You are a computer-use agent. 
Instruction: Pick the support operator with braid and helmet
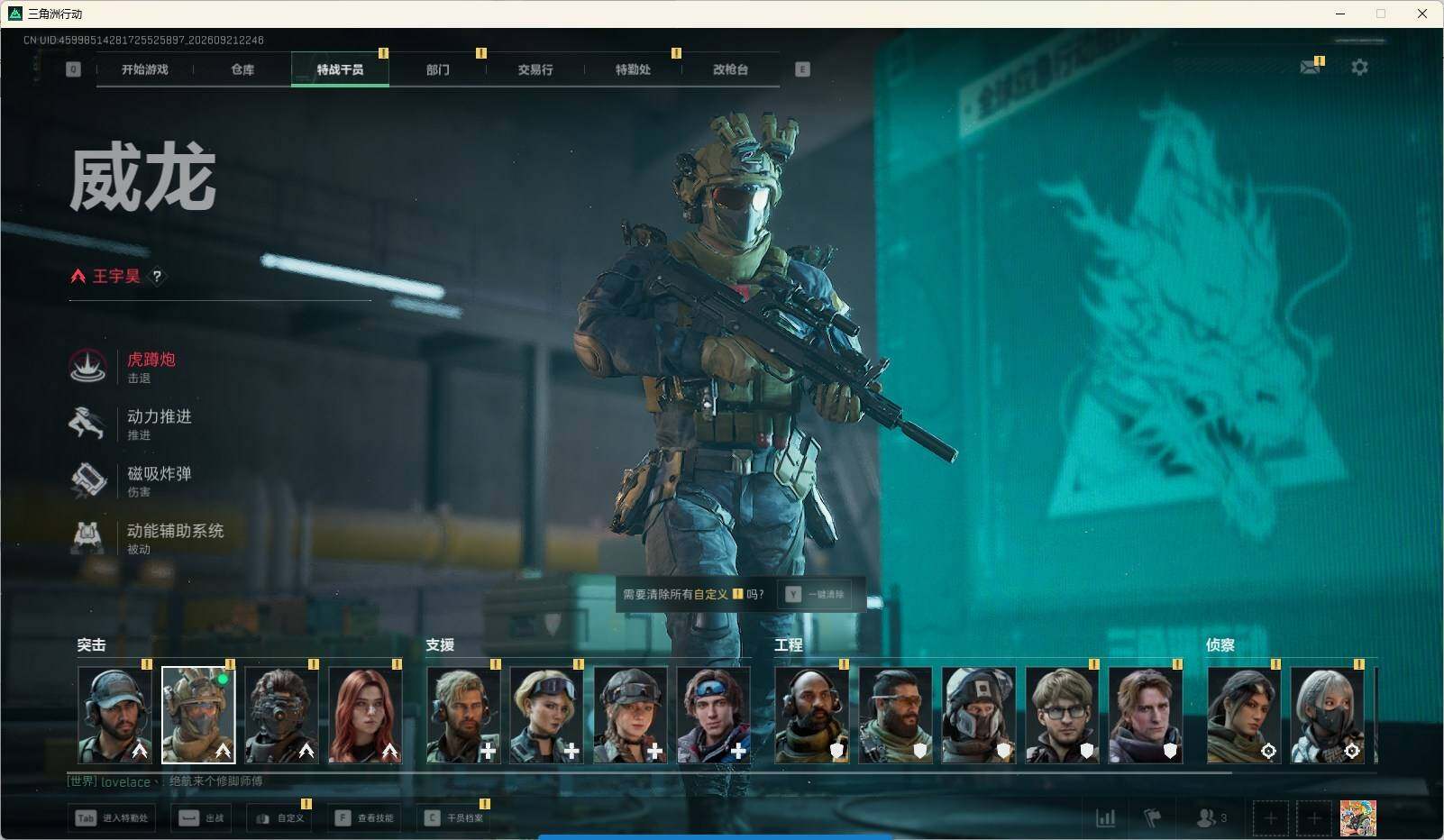click(630, 715)
